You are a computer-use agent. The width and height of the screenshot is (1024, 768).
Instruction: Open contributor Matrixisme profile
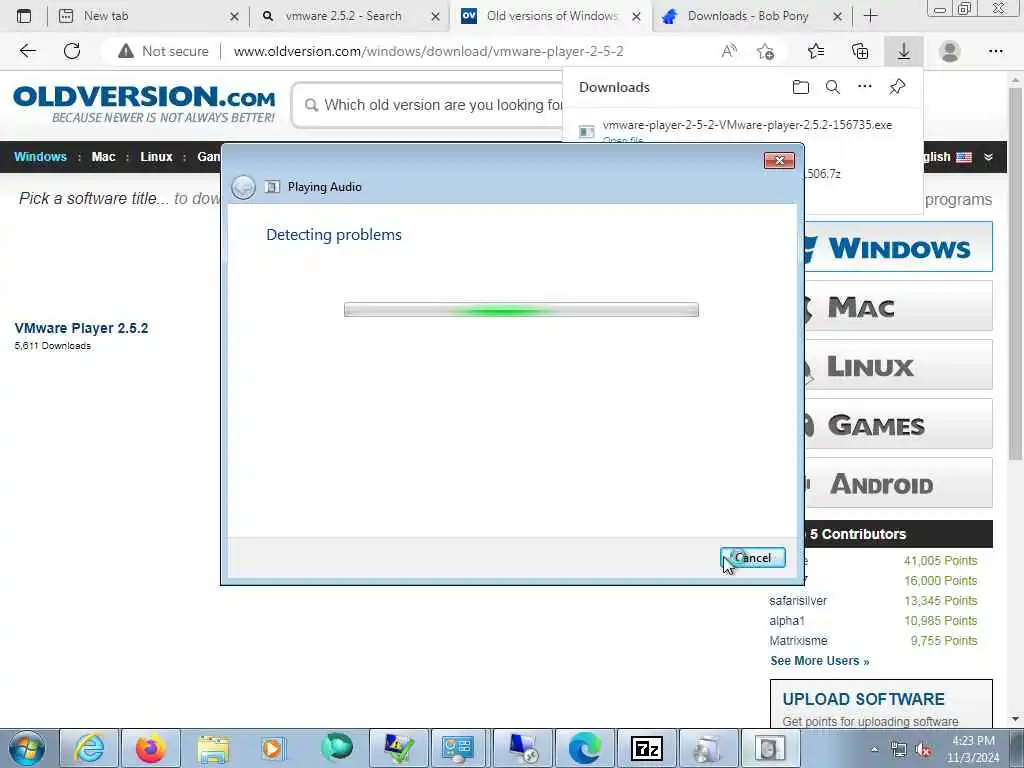[798, 641]
